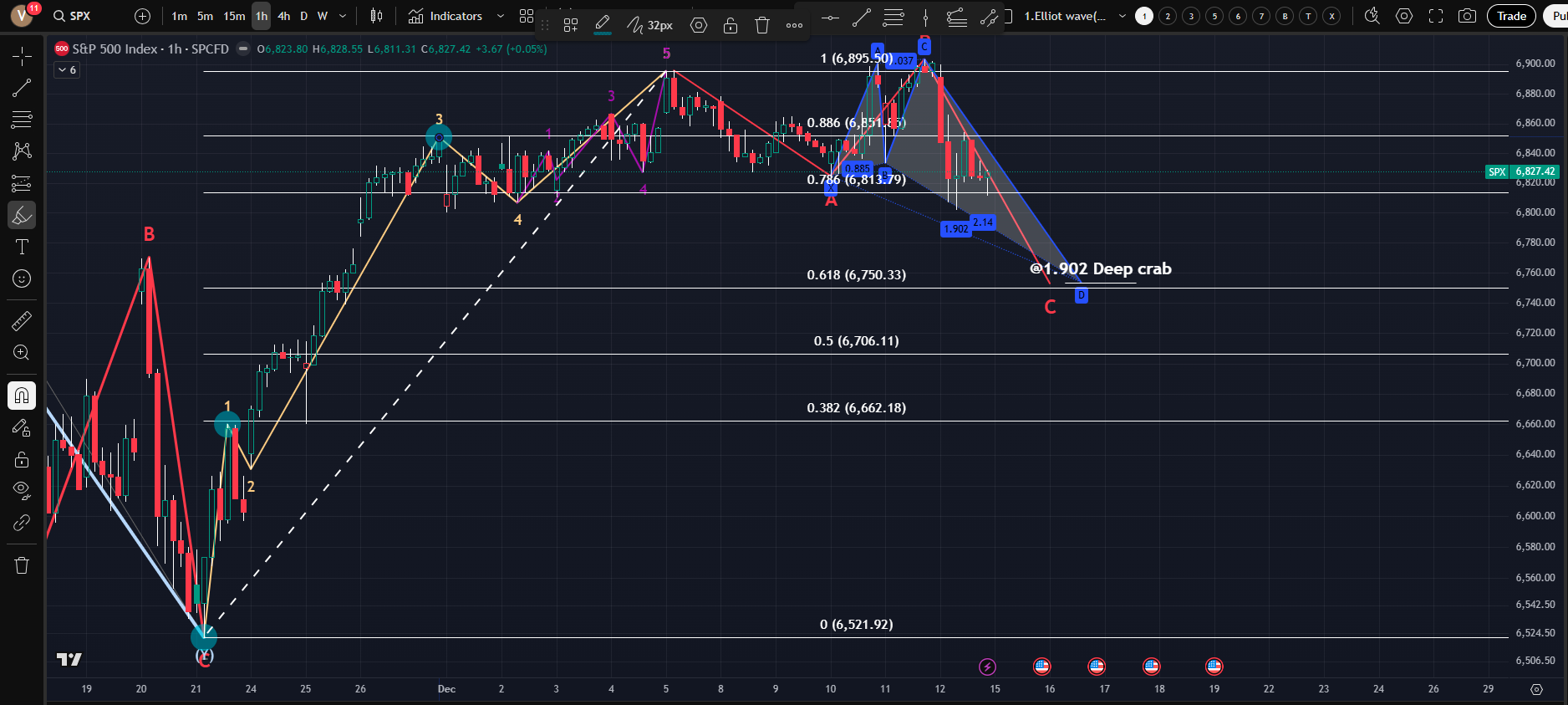Open the Elliot wave layout dropdown
1568x705 pixels.
click(x=1122, y=16)
